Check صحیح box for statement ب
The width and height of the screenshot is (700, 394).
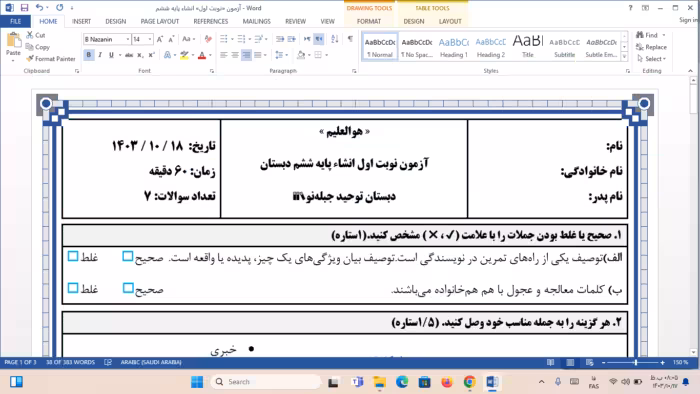128,288
